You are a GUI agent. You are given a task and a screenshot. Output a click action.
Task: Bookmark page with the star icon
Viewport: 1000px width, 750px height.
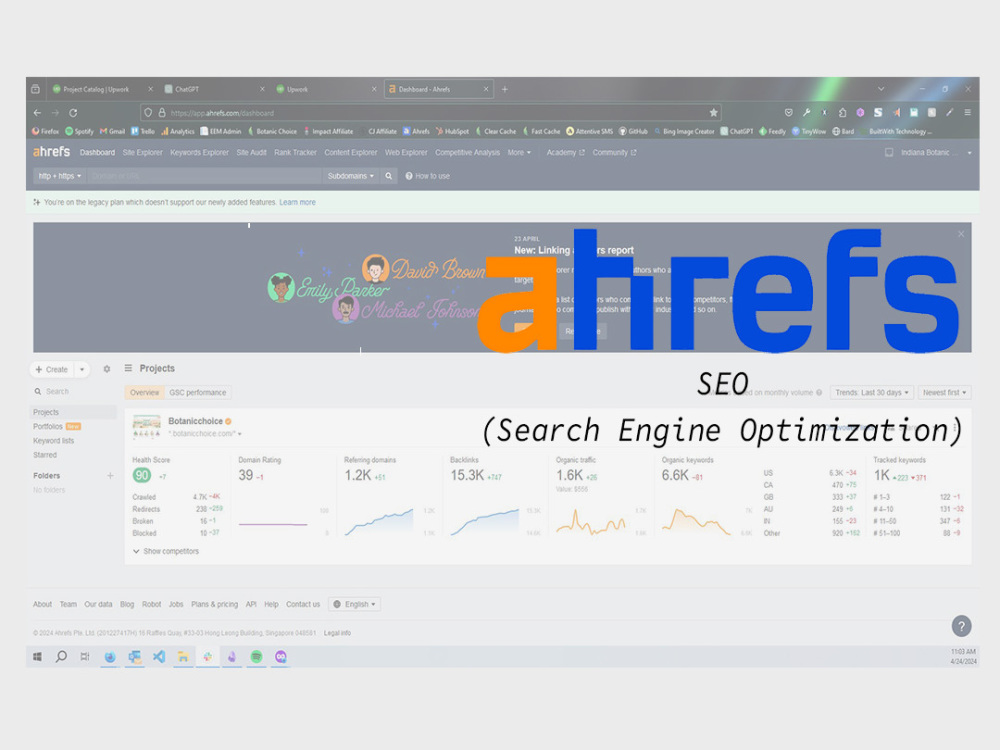(x=713, y=113)
